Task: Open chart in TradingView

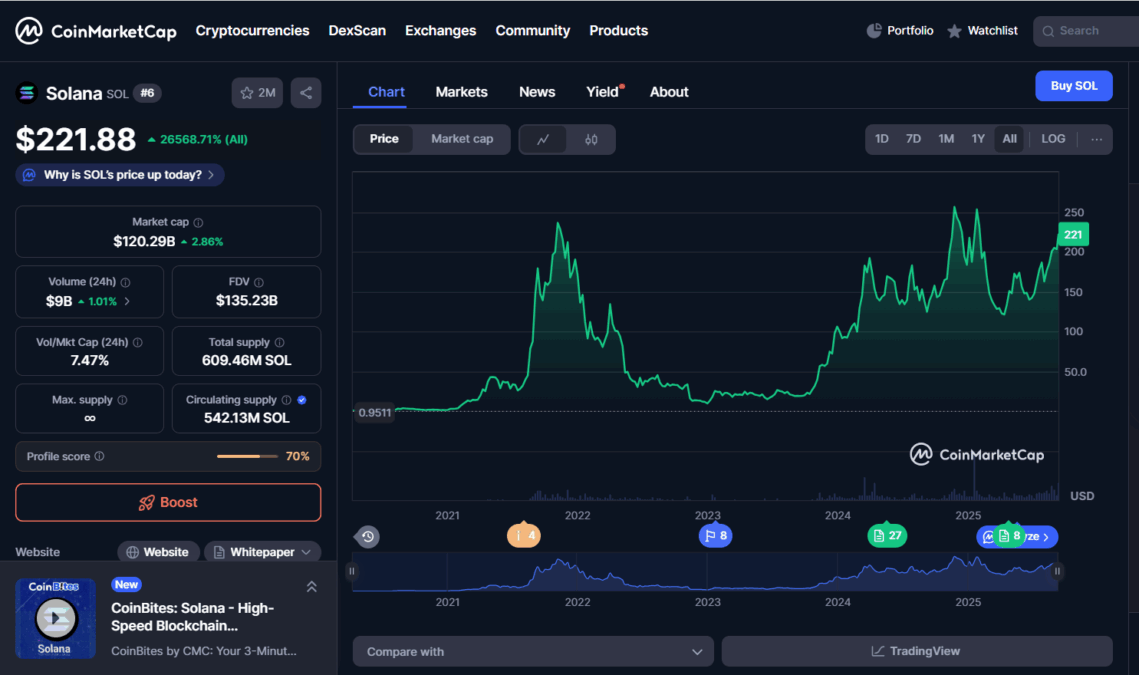Action: tap(917, 652)
